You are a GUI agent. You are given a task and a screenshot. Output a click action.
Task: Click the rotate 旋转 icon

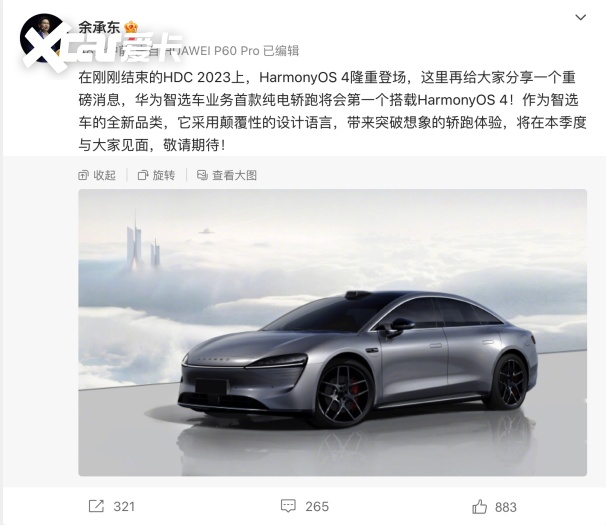point(143,175)
